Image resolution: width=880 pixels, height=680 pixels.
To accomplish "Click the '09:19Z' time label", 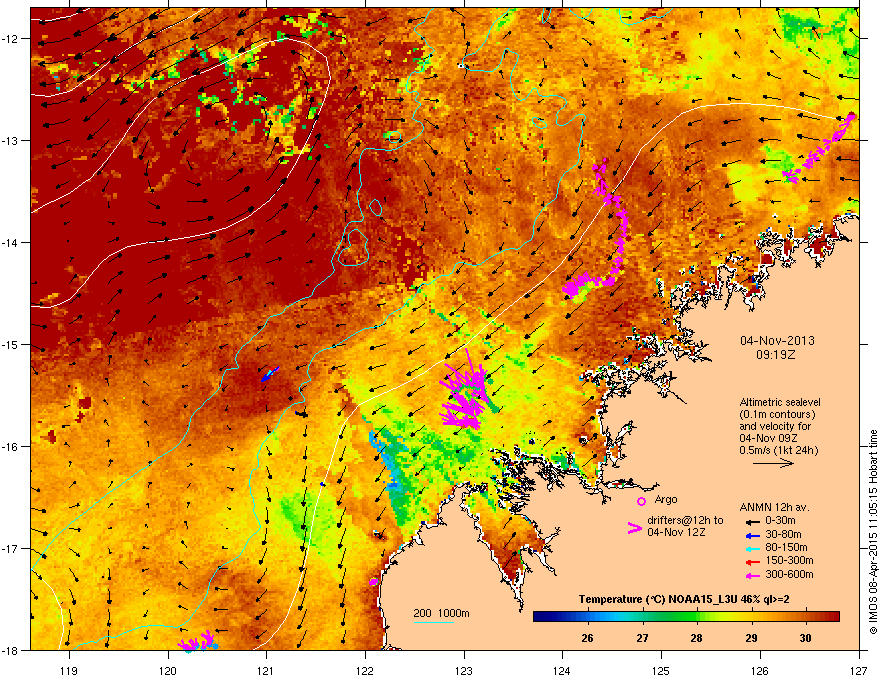I will (776, 355).
